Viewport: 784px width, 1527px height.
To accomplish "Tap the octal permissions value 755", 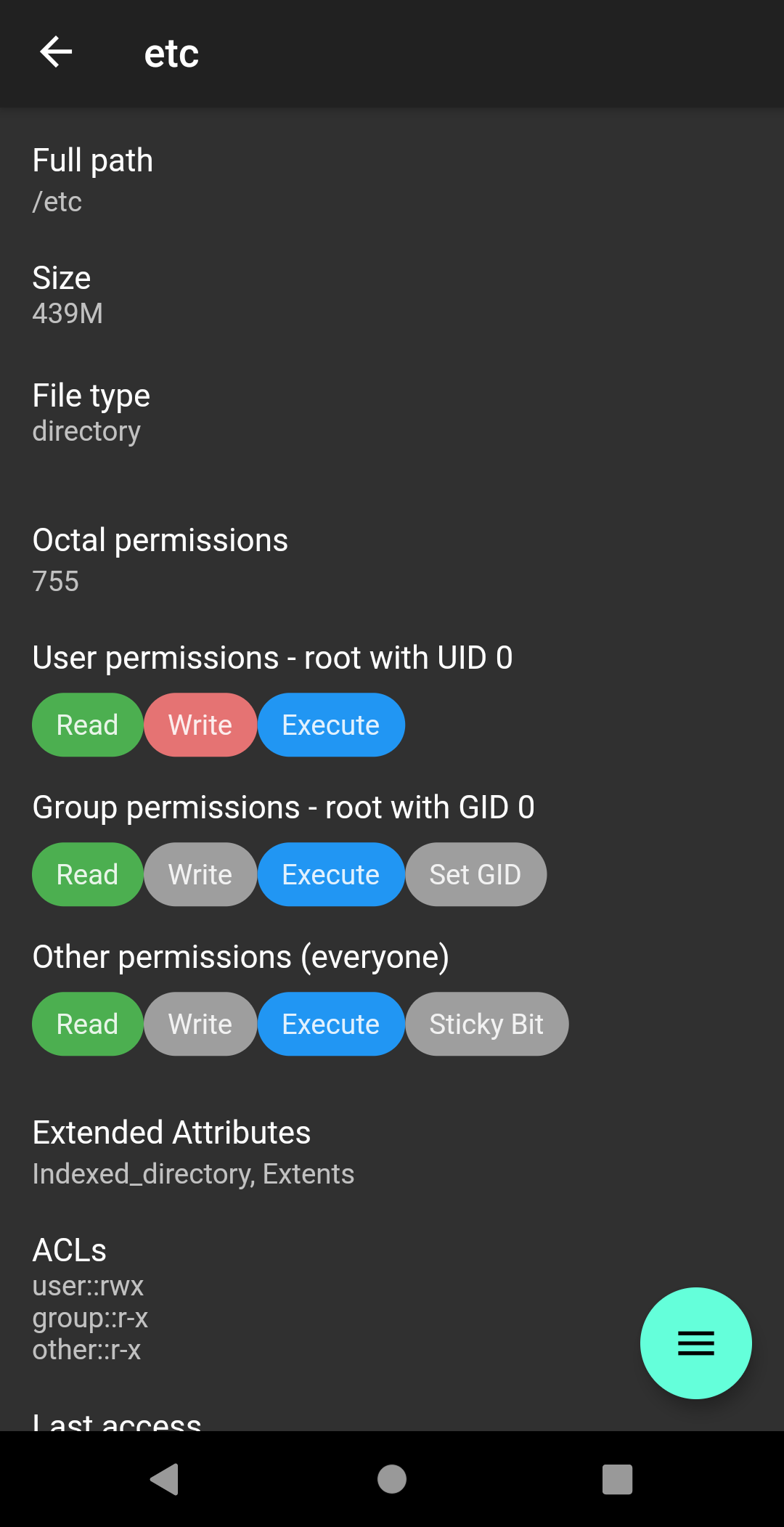I will pos(56,581).
